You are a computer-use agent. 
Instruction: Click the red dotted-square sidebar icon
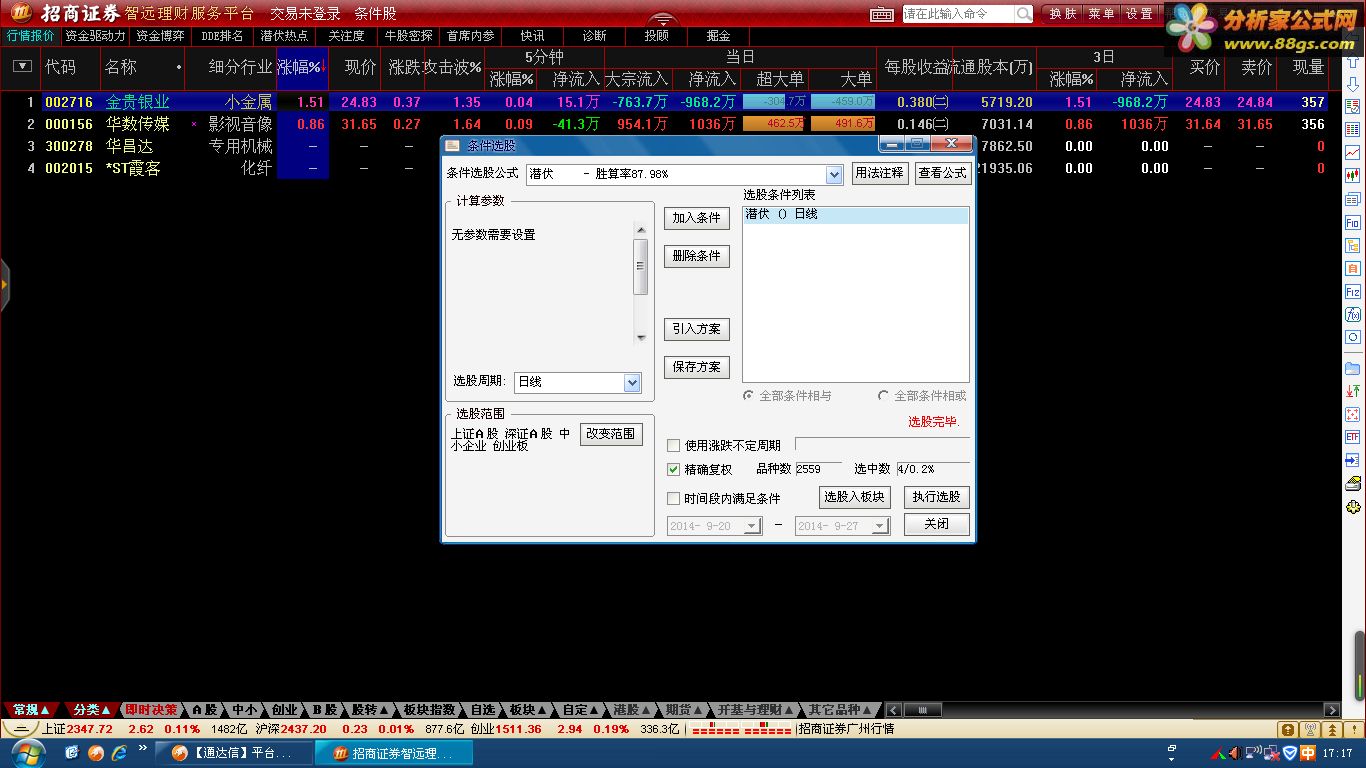tap(1353, 414)
